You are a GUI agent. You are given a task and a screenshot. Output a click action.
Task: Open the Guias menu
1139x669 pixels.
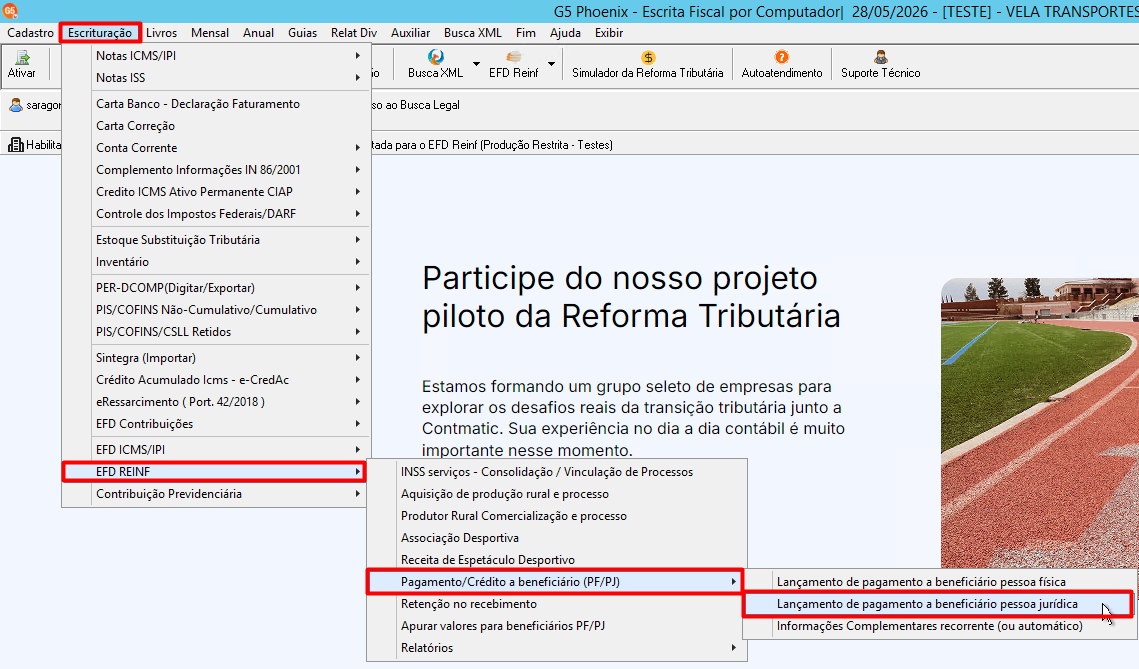(x=302, y=33)
